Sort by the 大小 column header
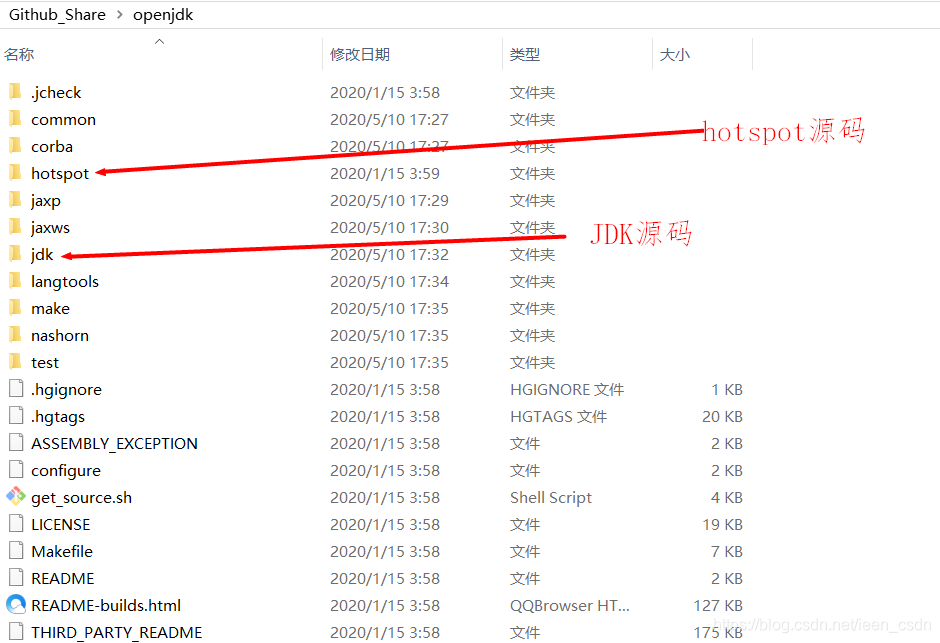 click(675, 55)
